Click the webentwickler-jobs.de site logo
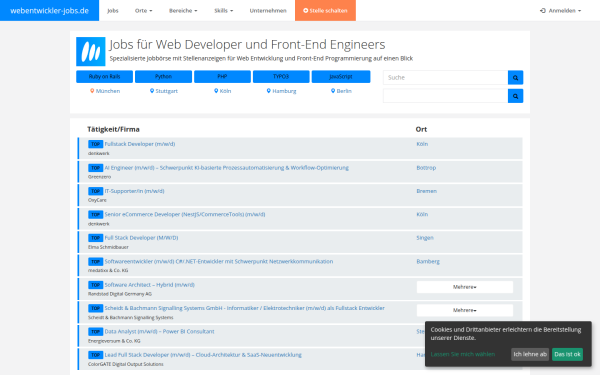The image size is (600, 375). pyautogui.click(x=49, y=11)
